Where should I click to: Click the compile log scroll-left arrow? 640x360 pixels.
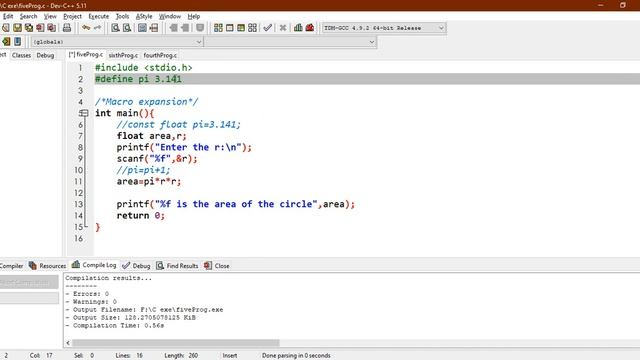click(x=68, y=343)
